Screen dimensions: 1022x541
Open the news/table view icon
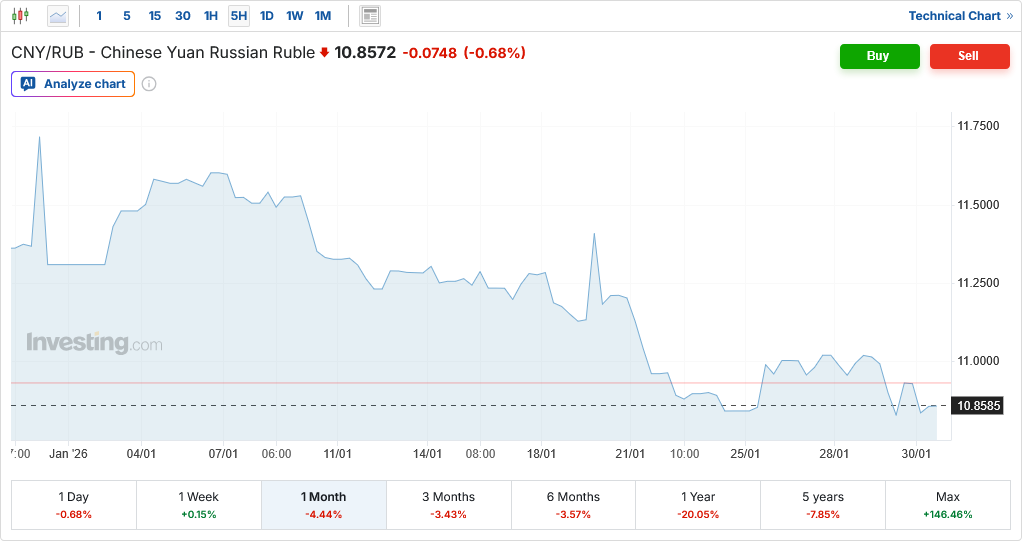click(370, 16)
